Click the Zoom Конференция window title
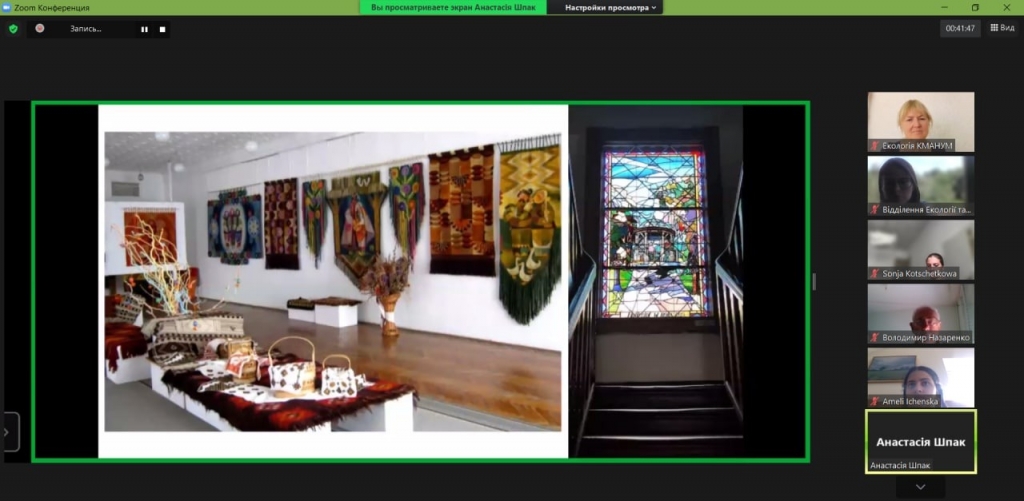Viewport: 1024px width, 501px height. point(52,8)
